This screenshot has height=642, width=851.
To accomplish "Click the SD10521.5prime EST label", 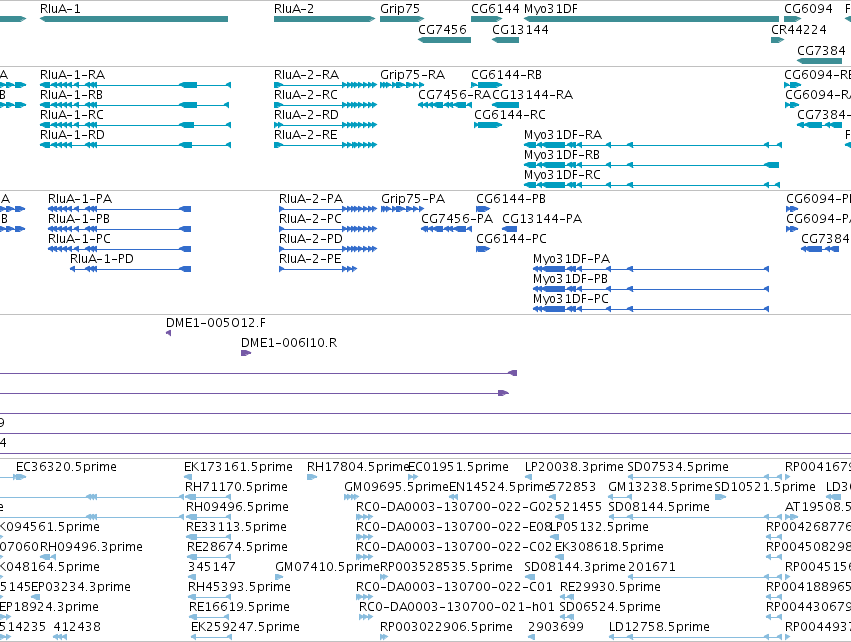I will click(x=765, y=487).
